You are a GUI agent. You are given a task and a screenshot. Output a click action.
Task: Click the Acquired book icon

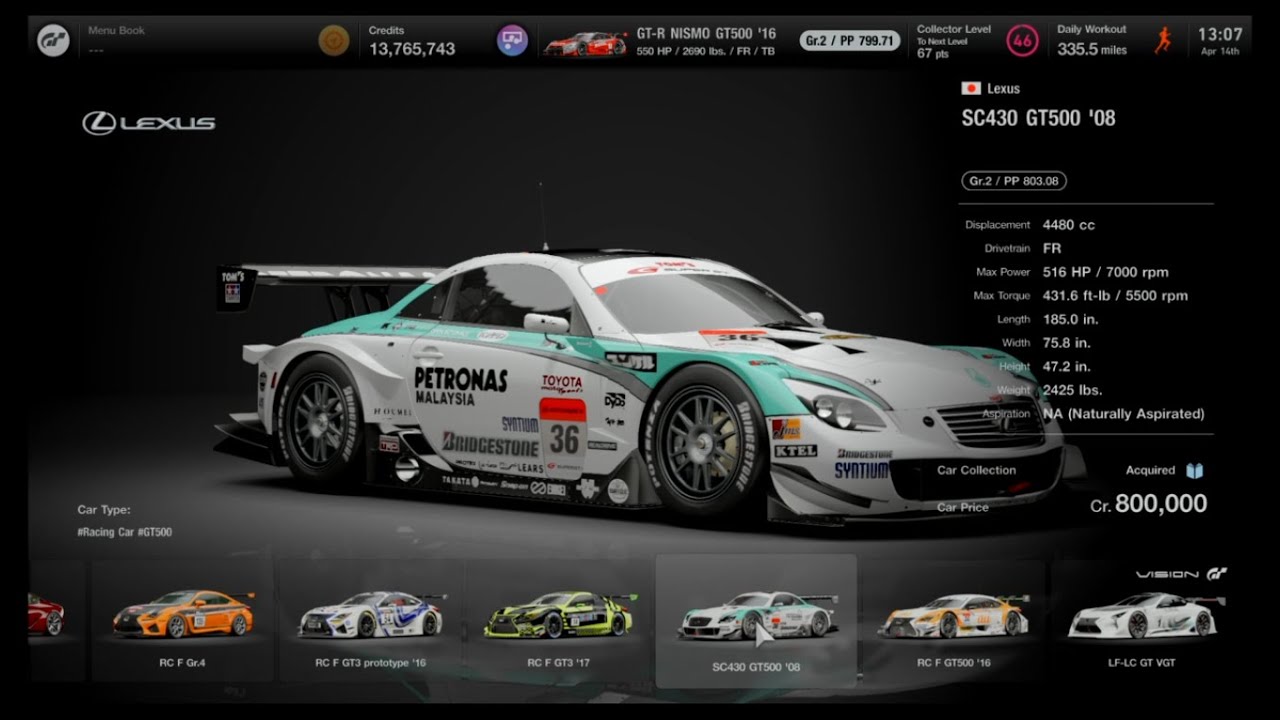[x=1194, y=470]
